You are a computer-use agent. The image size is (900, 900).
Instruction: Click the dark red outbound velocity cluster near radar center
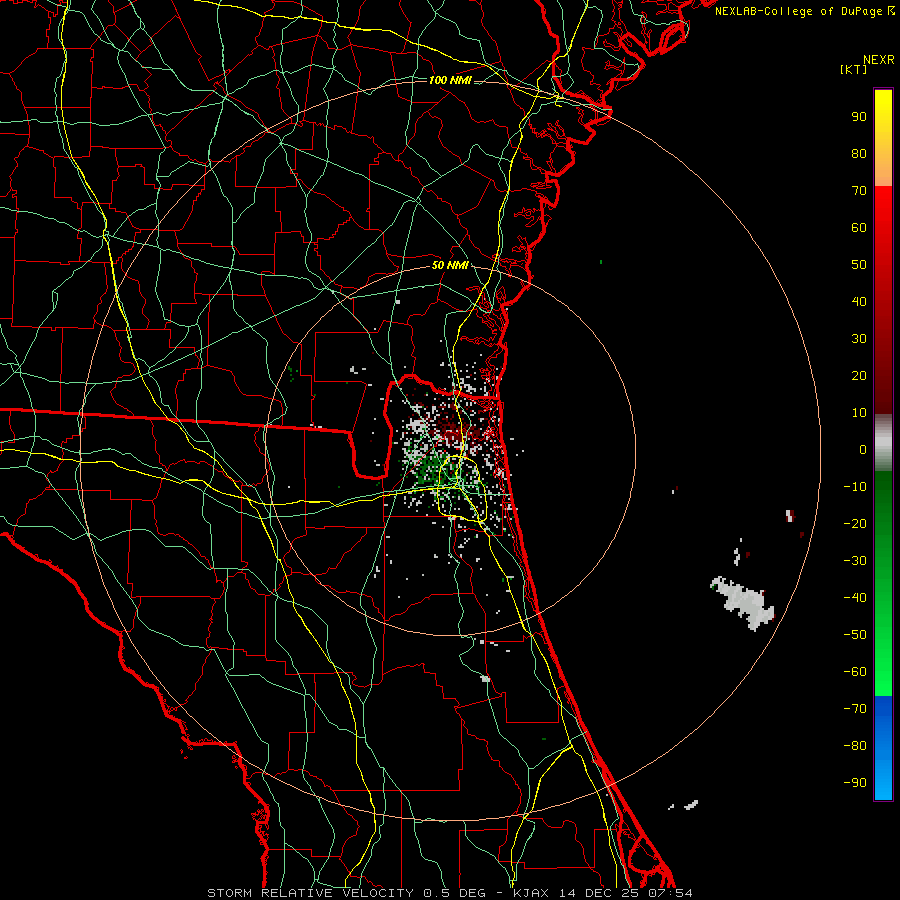pyautogui.click(x=453, y=429)
